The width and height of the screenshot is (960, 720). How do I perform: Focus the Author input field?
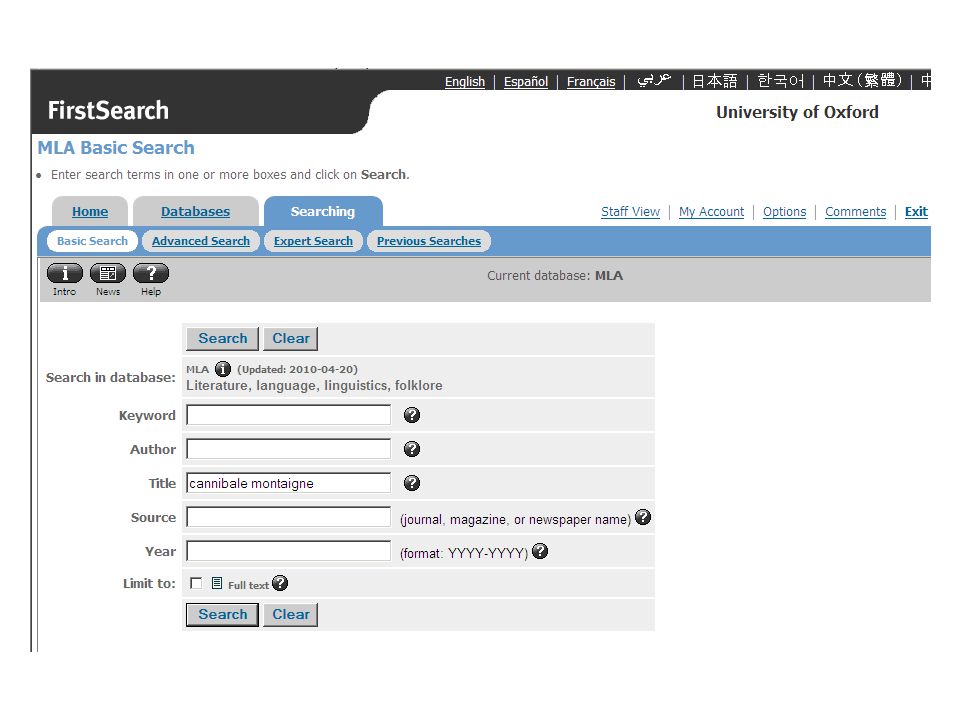(x=288, y=449)
